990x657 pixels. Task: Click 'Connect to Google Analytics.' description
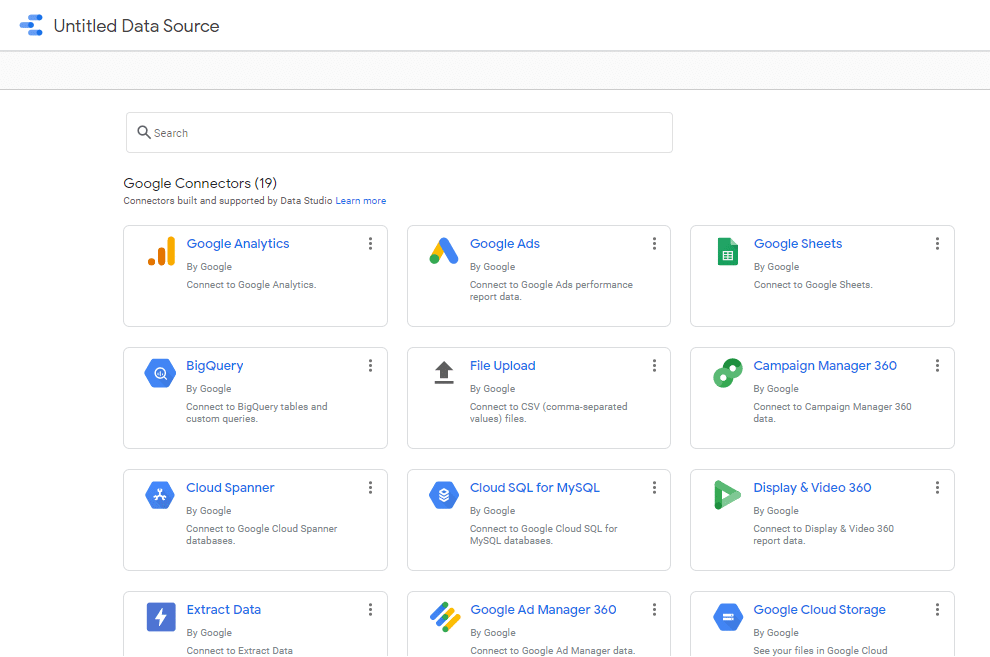251,285
